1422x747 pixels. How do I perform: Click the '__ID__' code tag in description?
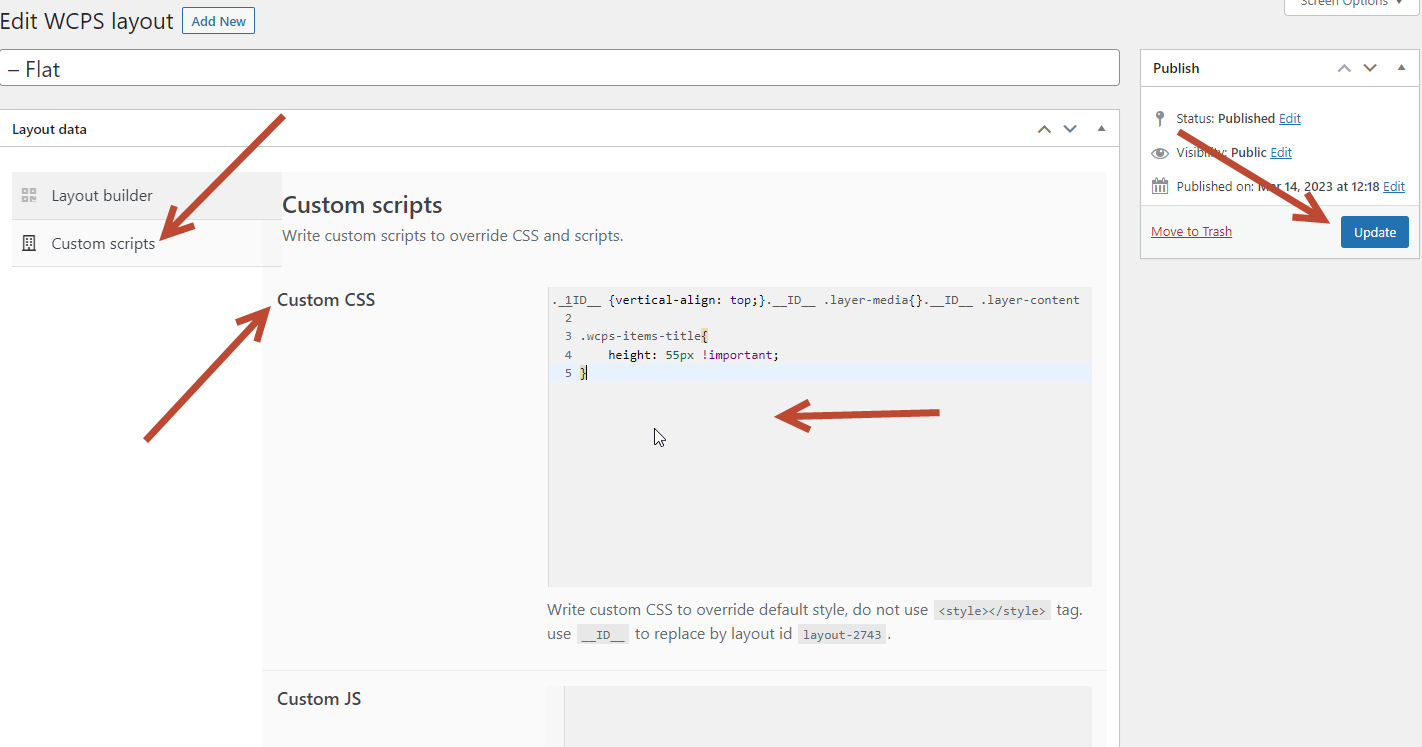(603, 634)
